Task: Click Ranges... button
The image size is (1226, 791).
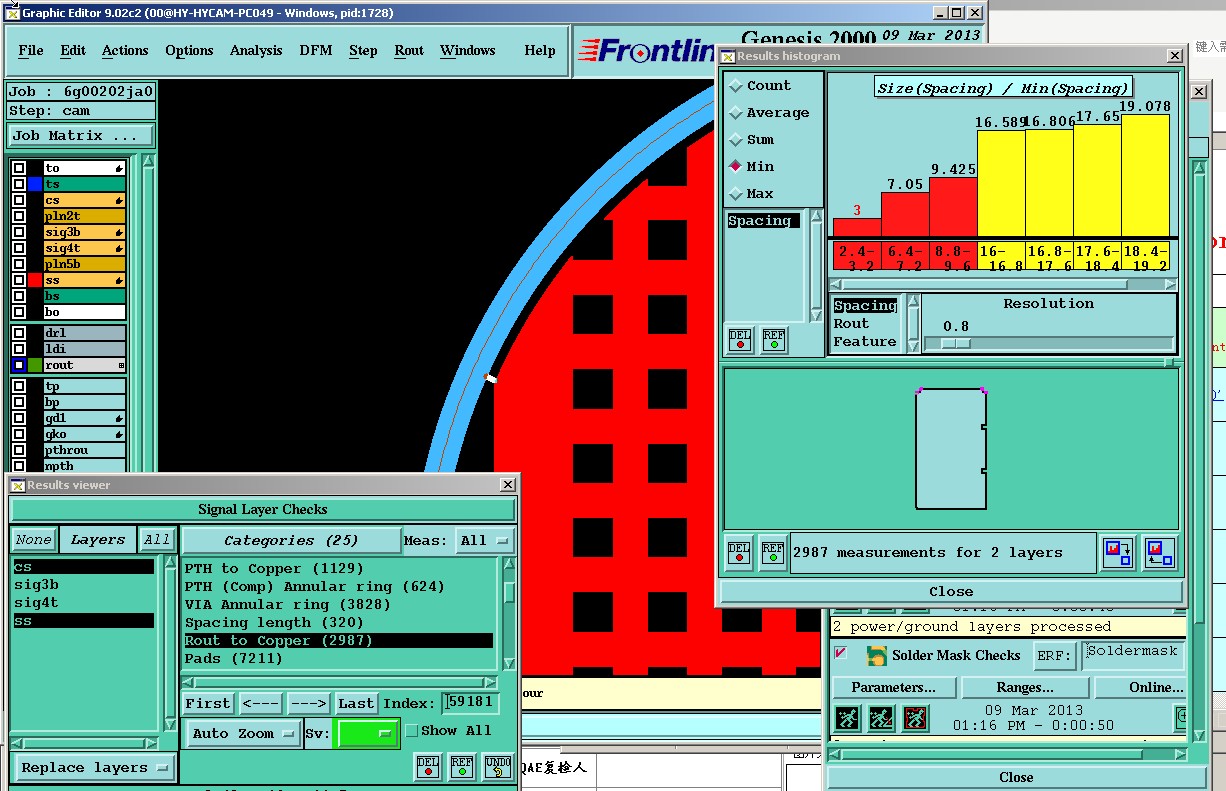Action: pyautogui.click(x=1024, y=688)
